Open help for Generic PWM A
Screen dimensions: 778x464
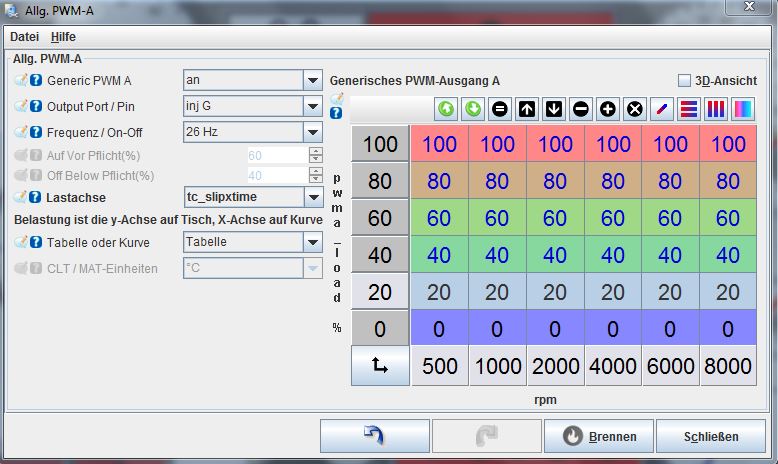[36, 80]
